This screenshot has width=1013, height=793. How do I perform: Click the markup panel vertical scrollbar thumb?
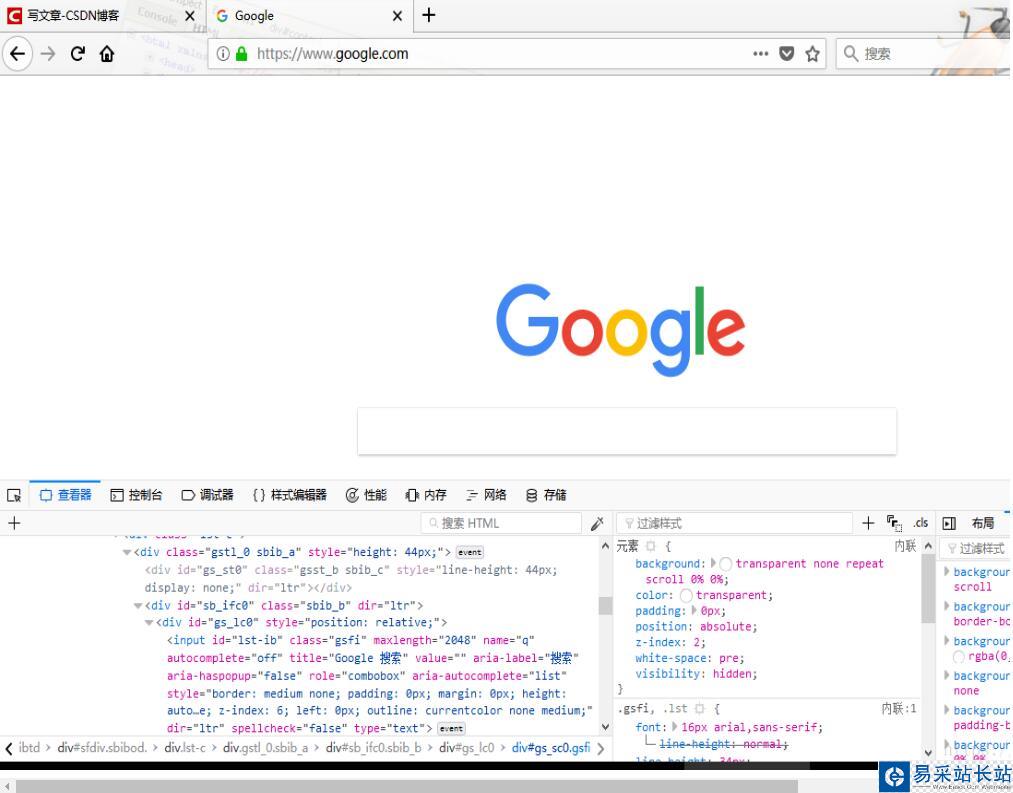(605, 606)
